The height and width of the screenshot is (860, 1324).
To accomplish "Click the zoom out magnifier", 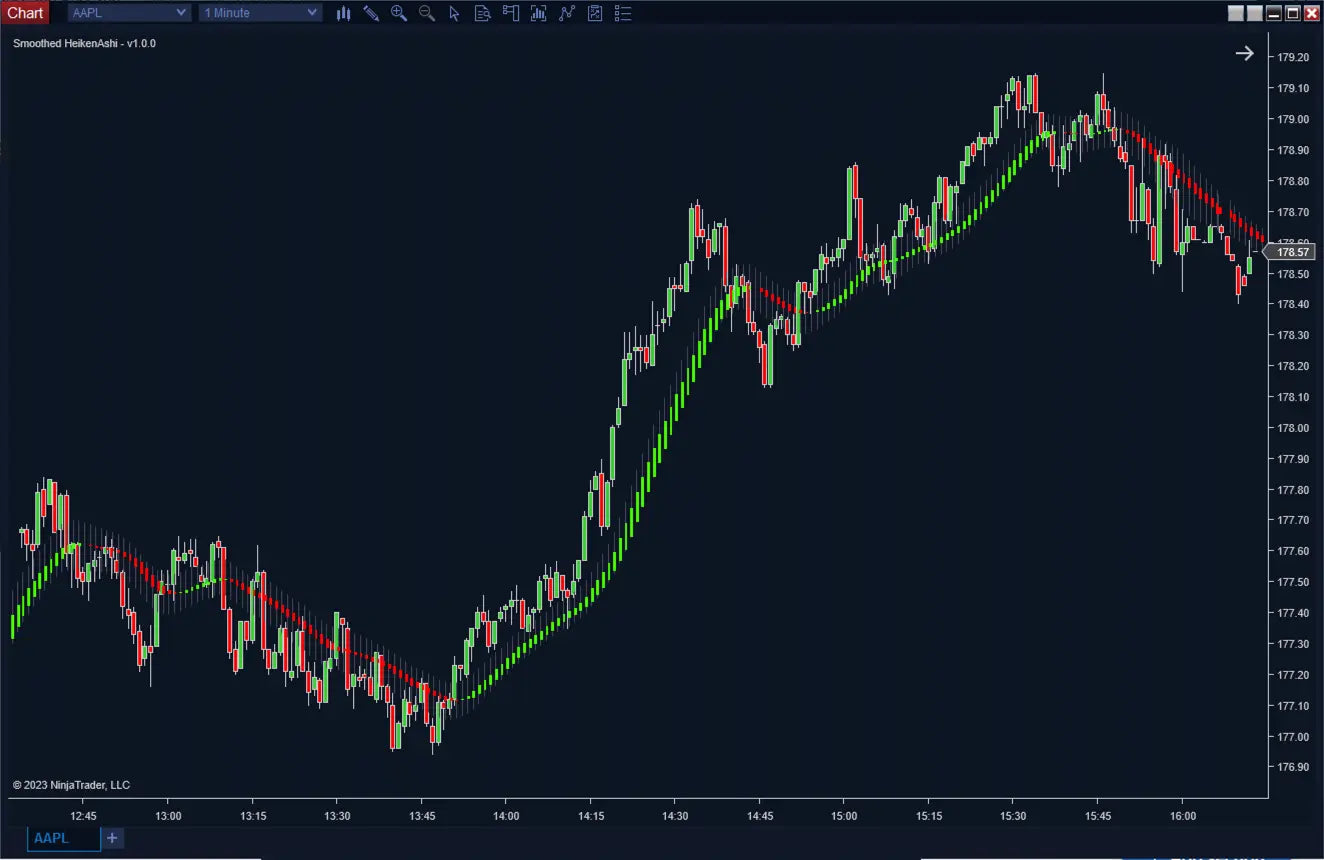I will [x=427, y=13].
